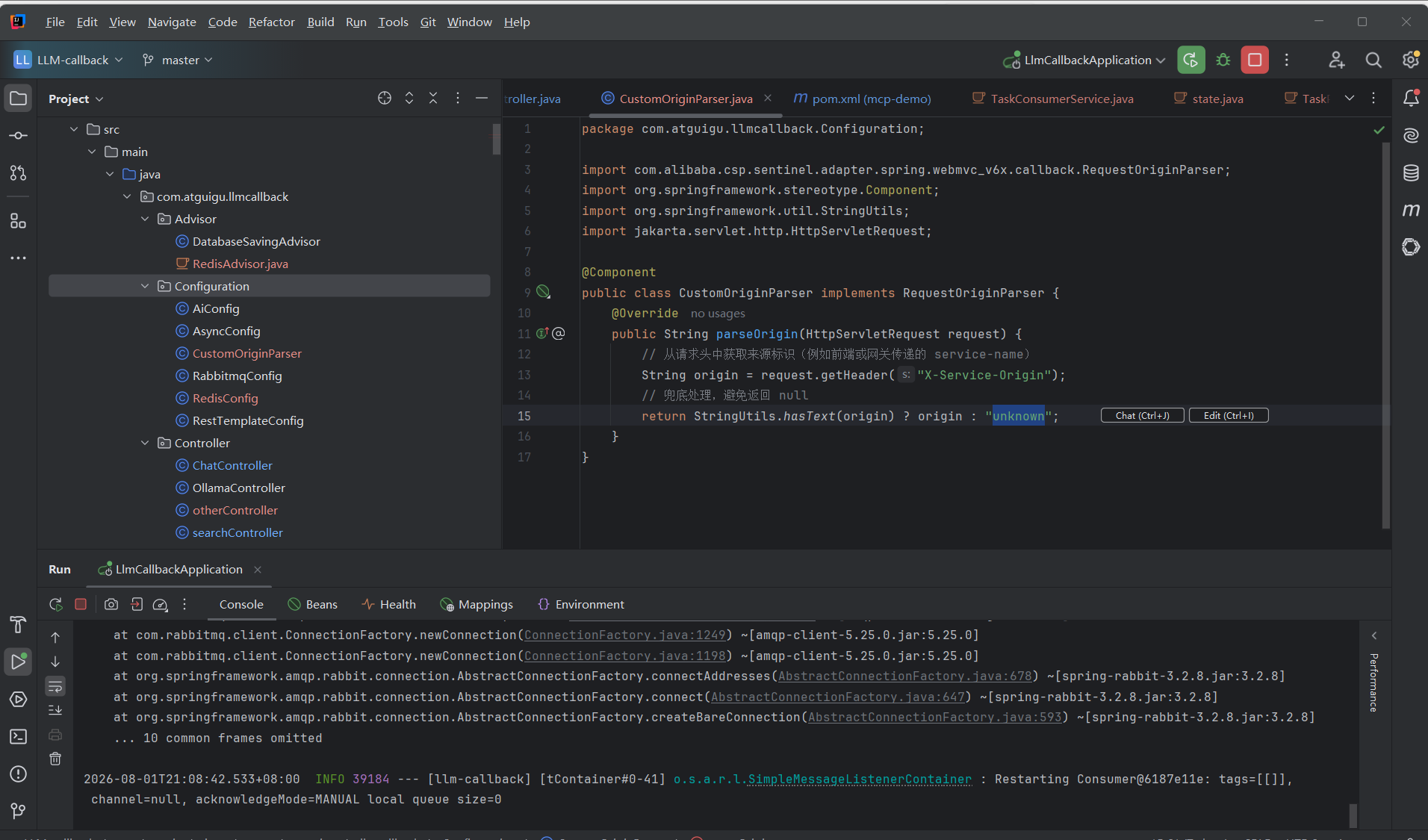Image resolution: width=1428 pixels, height=840 pixels.
Task: Open the Navigate menu
Action: [172, 22]
